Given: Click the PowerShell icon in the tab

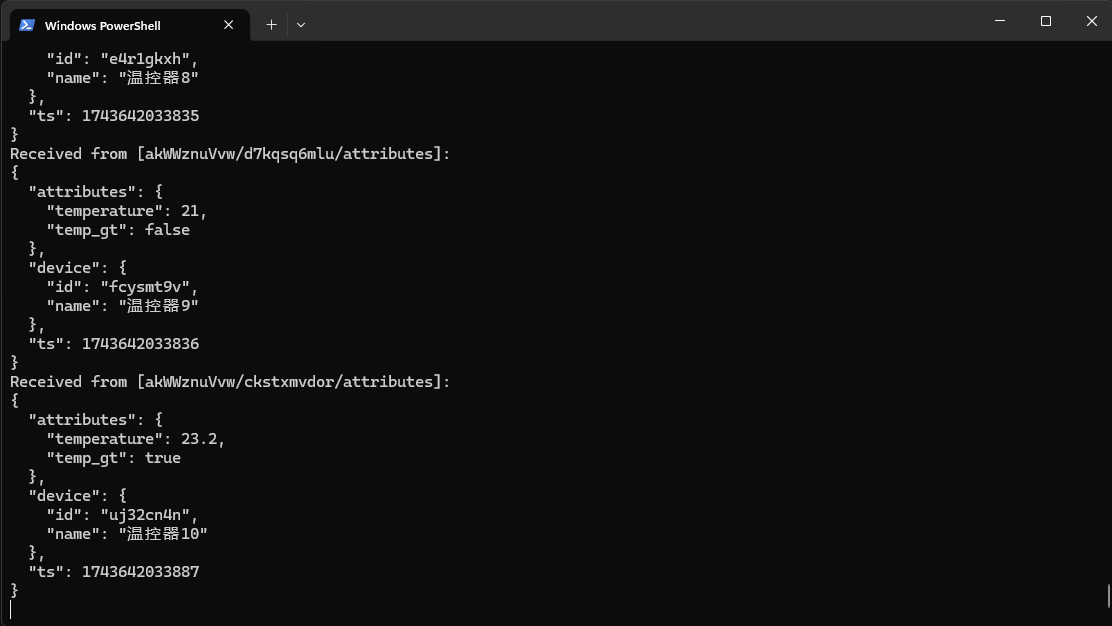Looking at the screenshot, I should (x=27, y=25).
